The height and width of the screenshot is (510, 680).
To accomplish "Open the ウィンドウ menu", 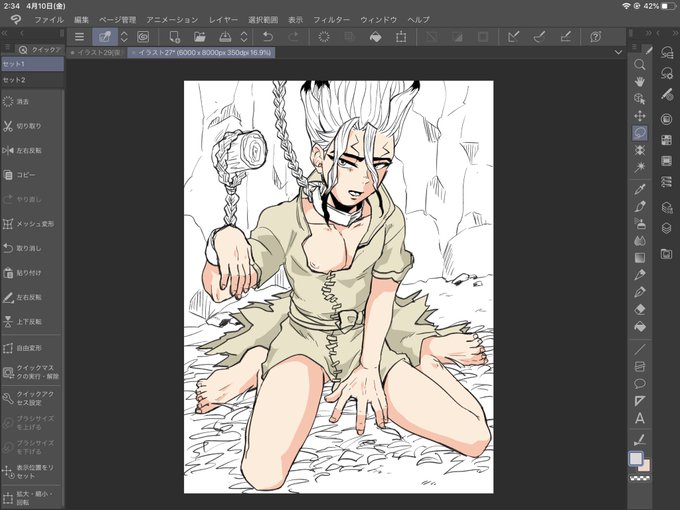I will pos(379,20).
